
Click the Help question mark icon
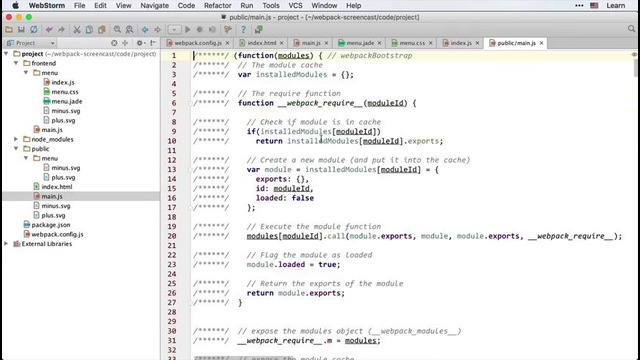tap(243, 30)
